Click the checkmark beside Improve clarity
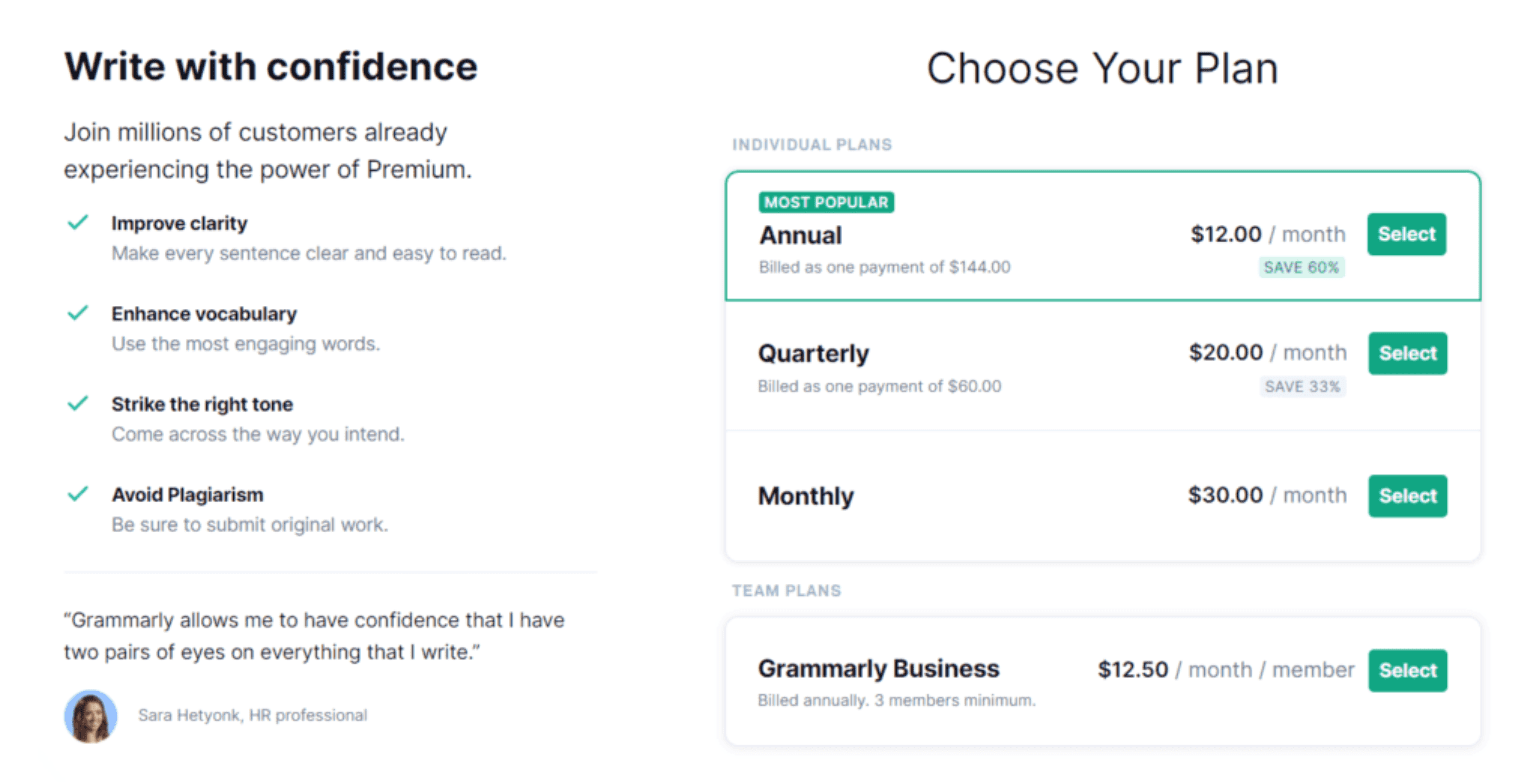The width and height of the screenshot is (1538, 782). point(78,222)
